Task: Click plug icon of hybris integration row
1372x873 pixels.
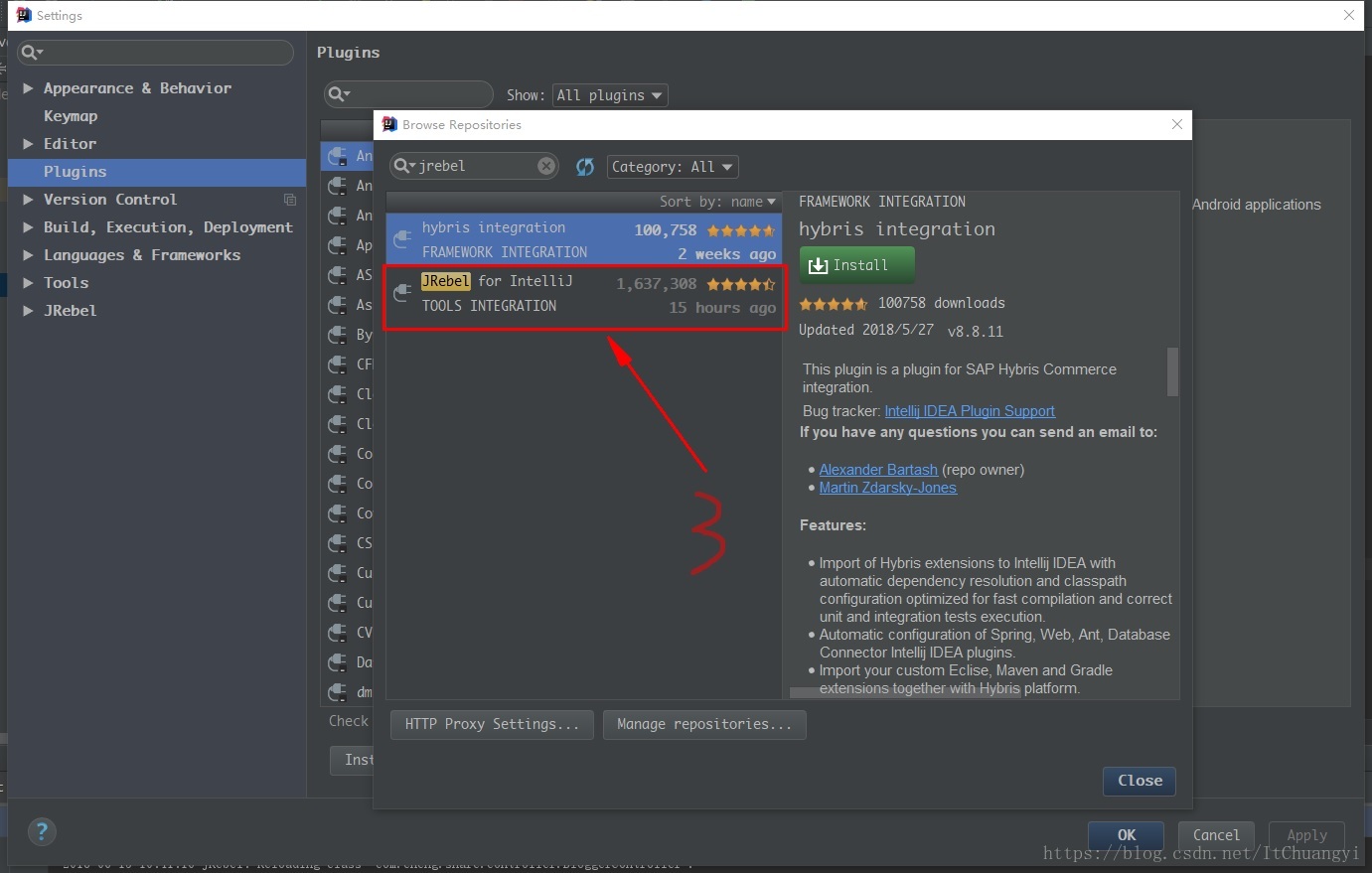Action: 402,239
